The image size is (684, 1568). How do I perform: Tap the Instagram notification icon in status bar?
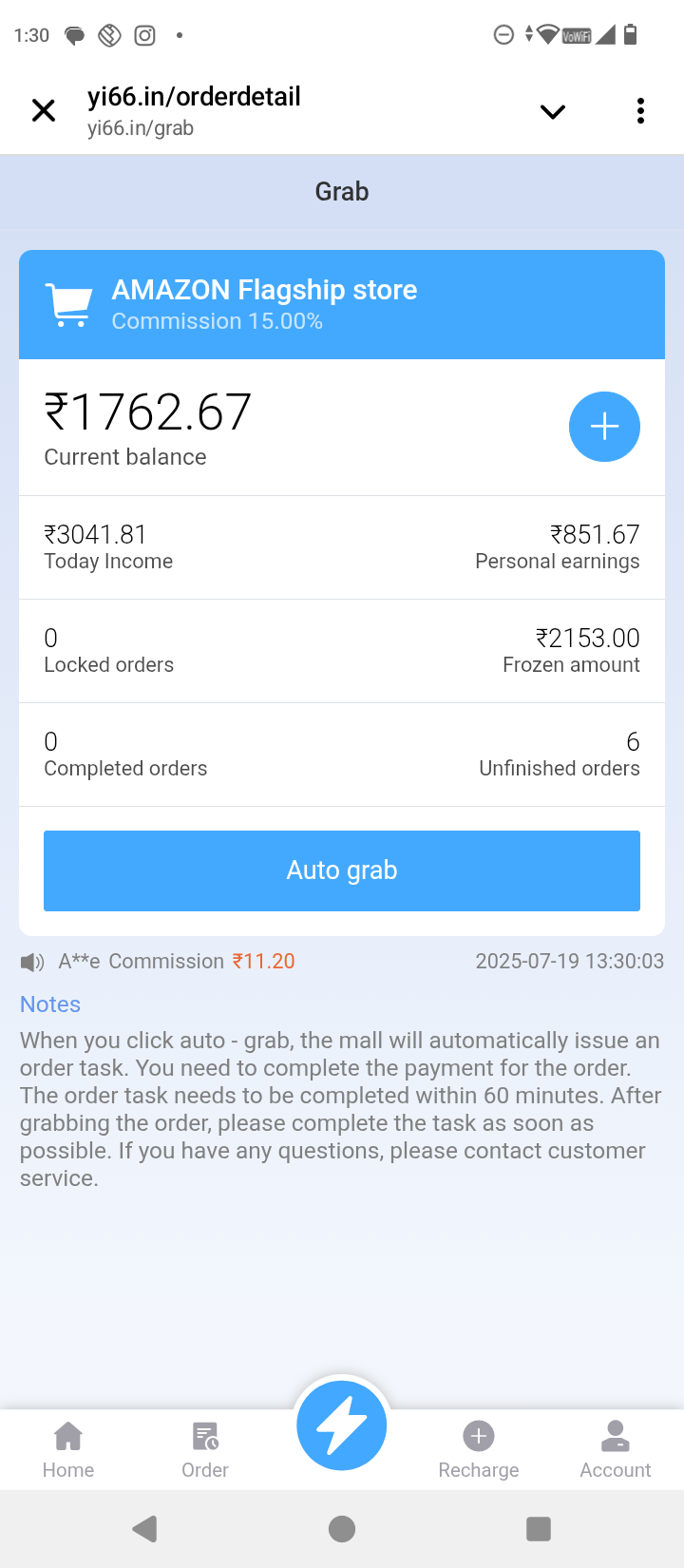click(x=144, y=36)
